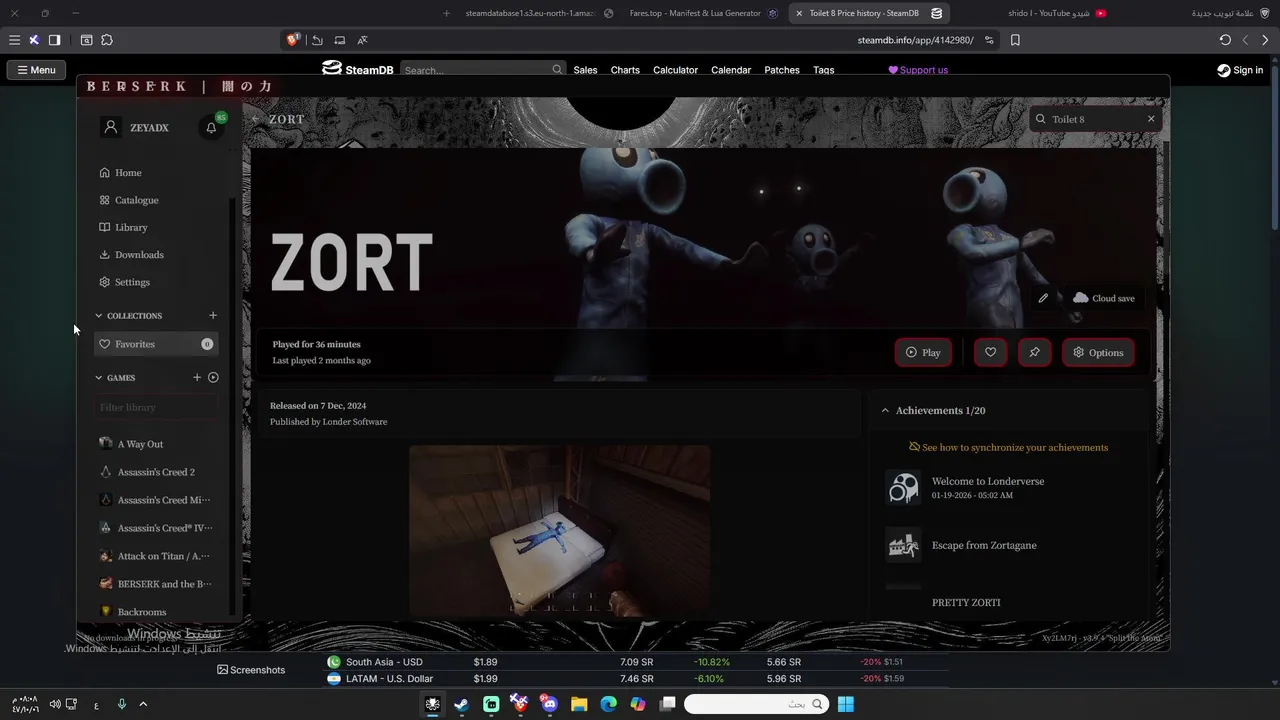Add a new collection with plus icon

click(x=213, y=316)
